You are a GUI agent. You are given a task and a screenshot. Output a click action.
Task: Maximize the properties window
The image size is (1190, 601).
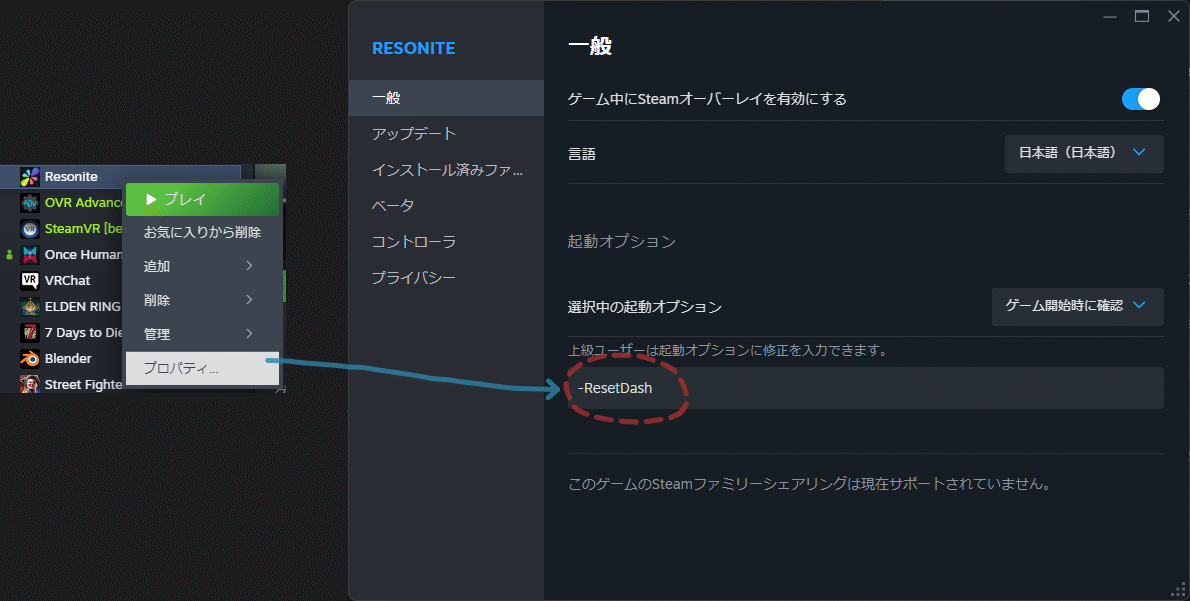pyautogui.click(x=1141, y=17)
